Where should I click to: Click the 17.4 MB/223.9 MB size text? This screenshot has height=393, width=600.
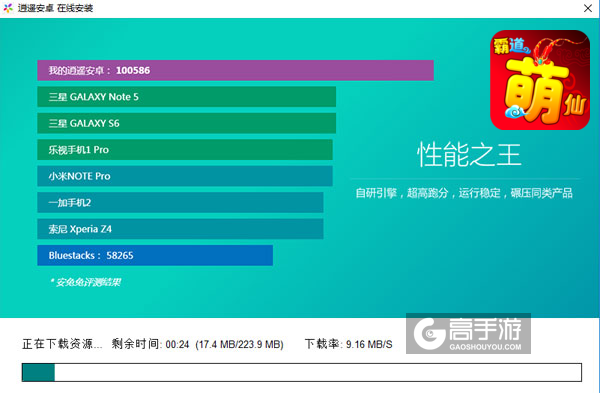[x=240, y=344]
